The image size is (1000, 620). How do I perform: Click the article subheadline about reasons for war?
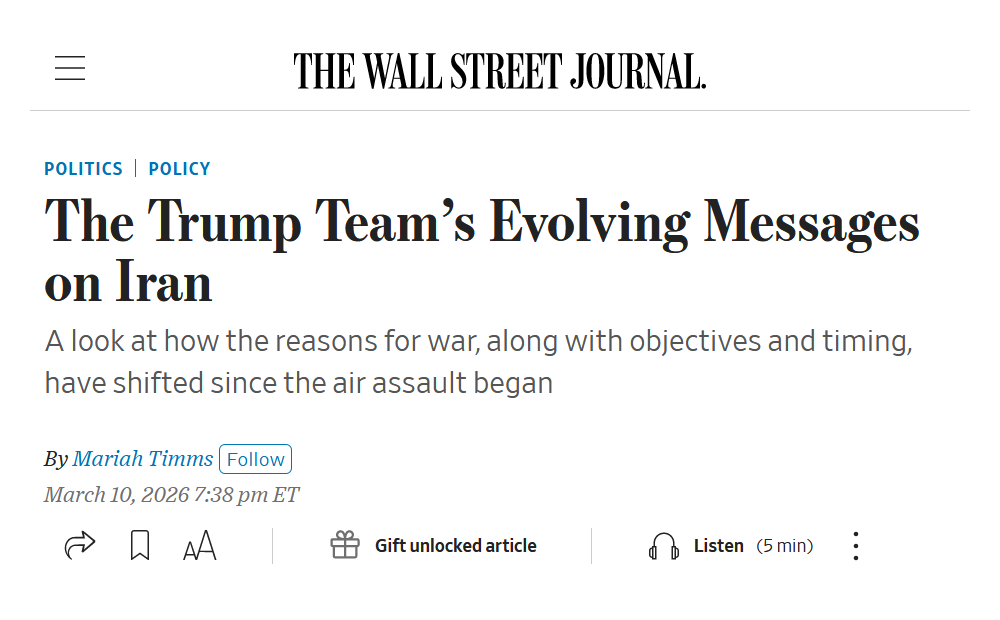tap(478, 361)
